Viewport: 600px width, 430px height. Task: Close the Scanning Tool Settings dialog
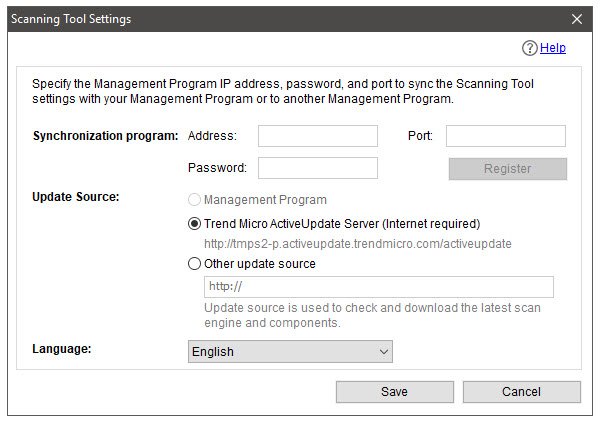pyautogui.click(x=577, y=18)
